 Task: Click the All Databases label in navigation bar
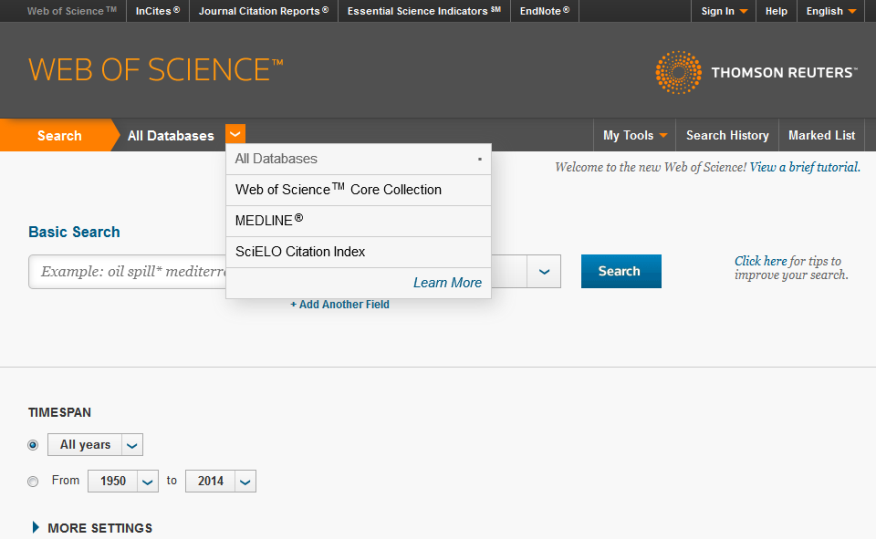(x=171, y=136)
